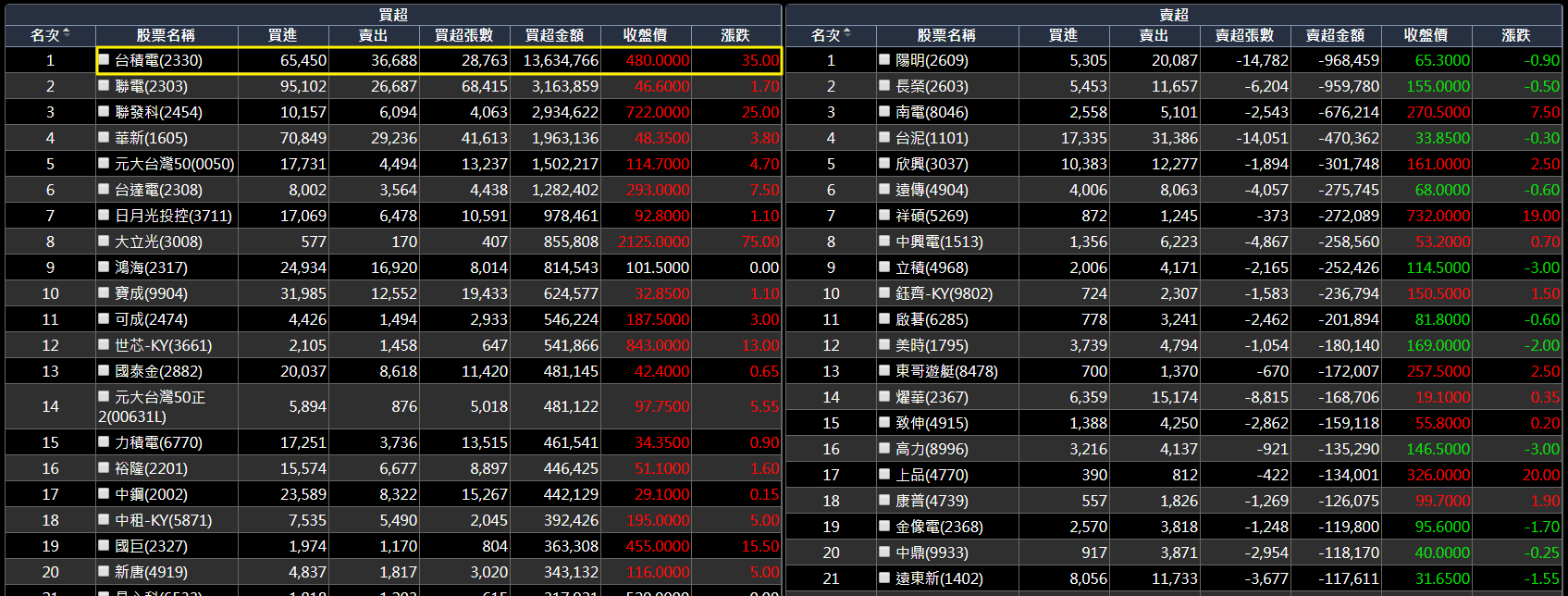
Task: Mark the 大立光(3008) row checkbox
Action: pyautogui.click(x=105, y=242)
